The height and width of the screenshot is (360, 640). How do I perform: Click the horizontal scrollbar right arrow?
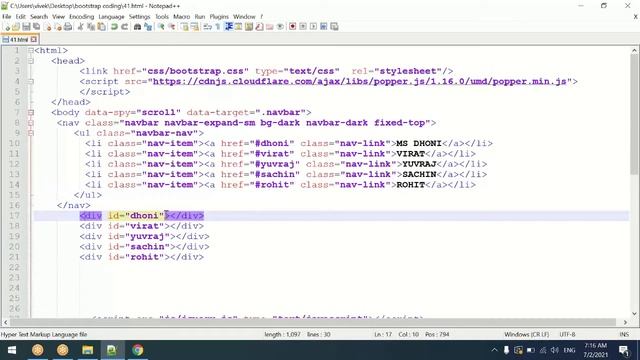point(625,322)
